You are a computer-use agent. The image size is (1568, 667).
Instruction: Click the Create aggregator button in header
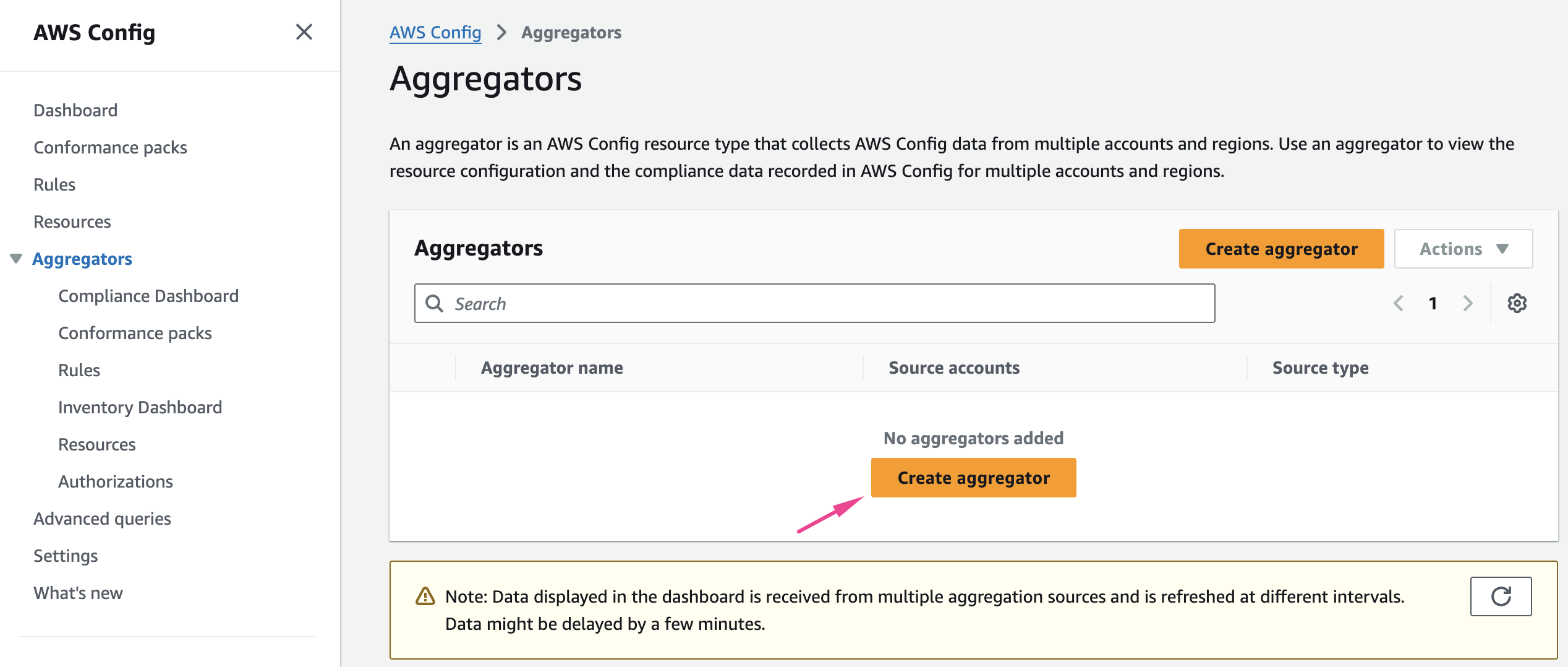tap(1281, 249)
